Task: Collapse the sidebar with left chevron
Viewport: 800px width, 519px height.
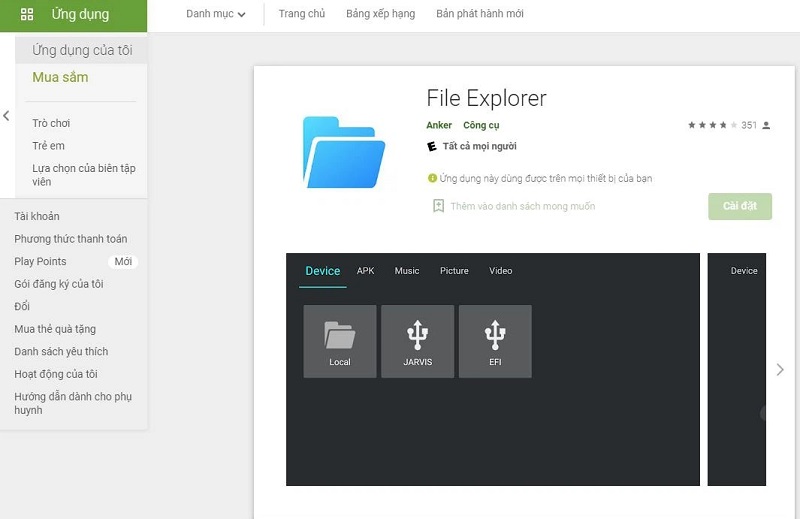Action: click(6, 116)
